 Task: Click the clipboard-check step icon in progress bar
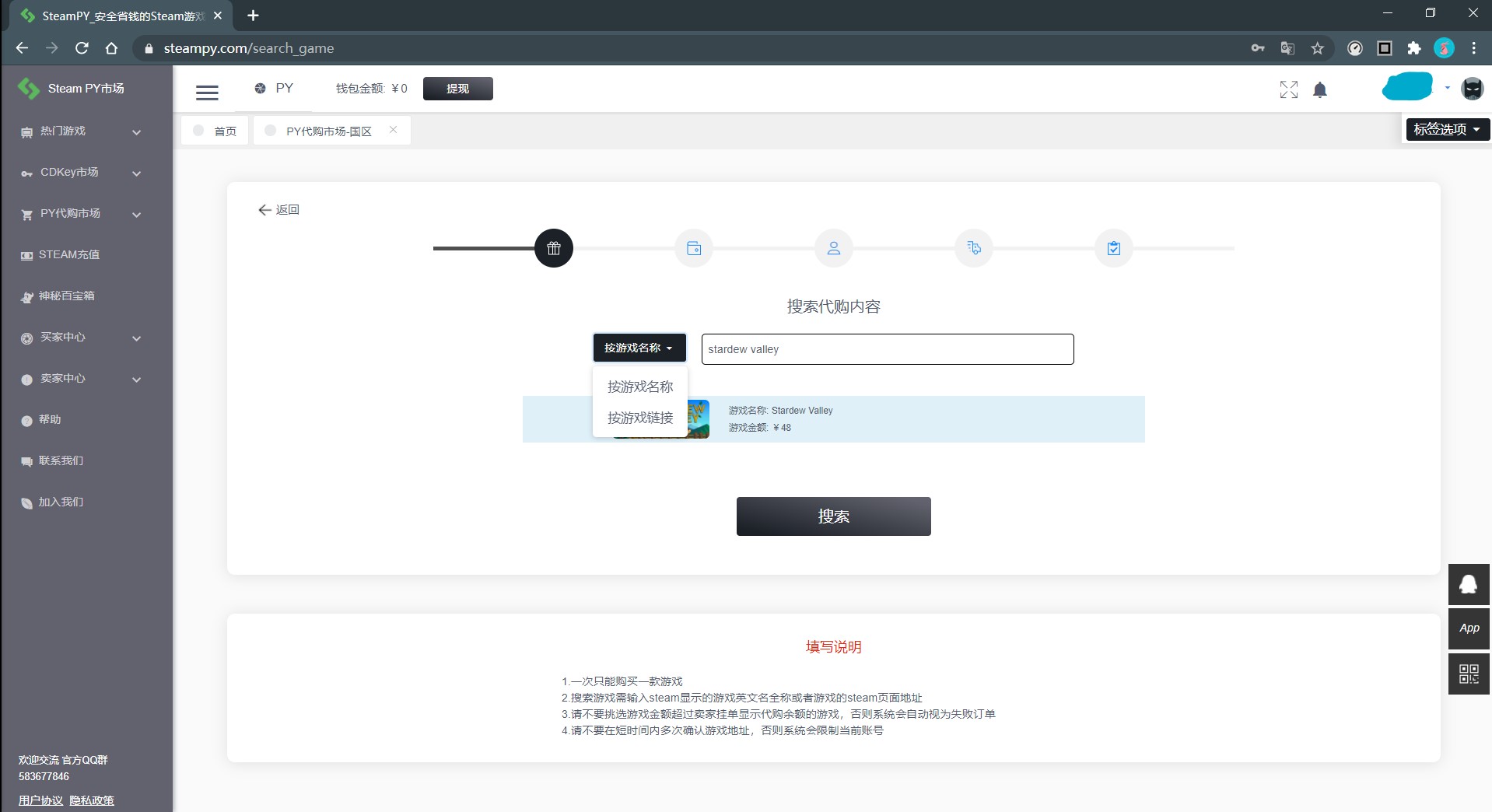click(1114, 248)
